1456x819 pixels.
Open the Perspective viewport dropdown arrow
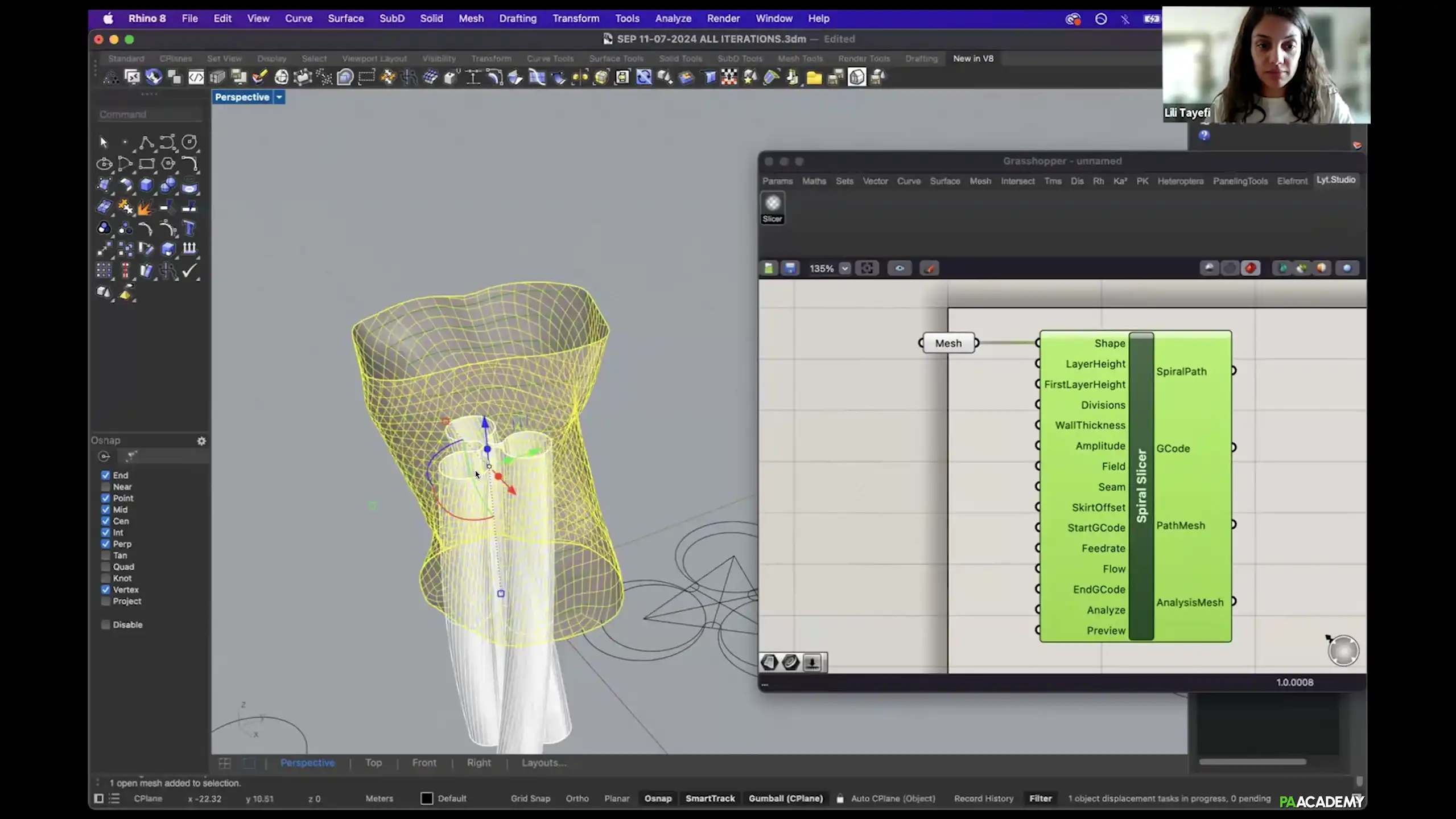(279, 97)
